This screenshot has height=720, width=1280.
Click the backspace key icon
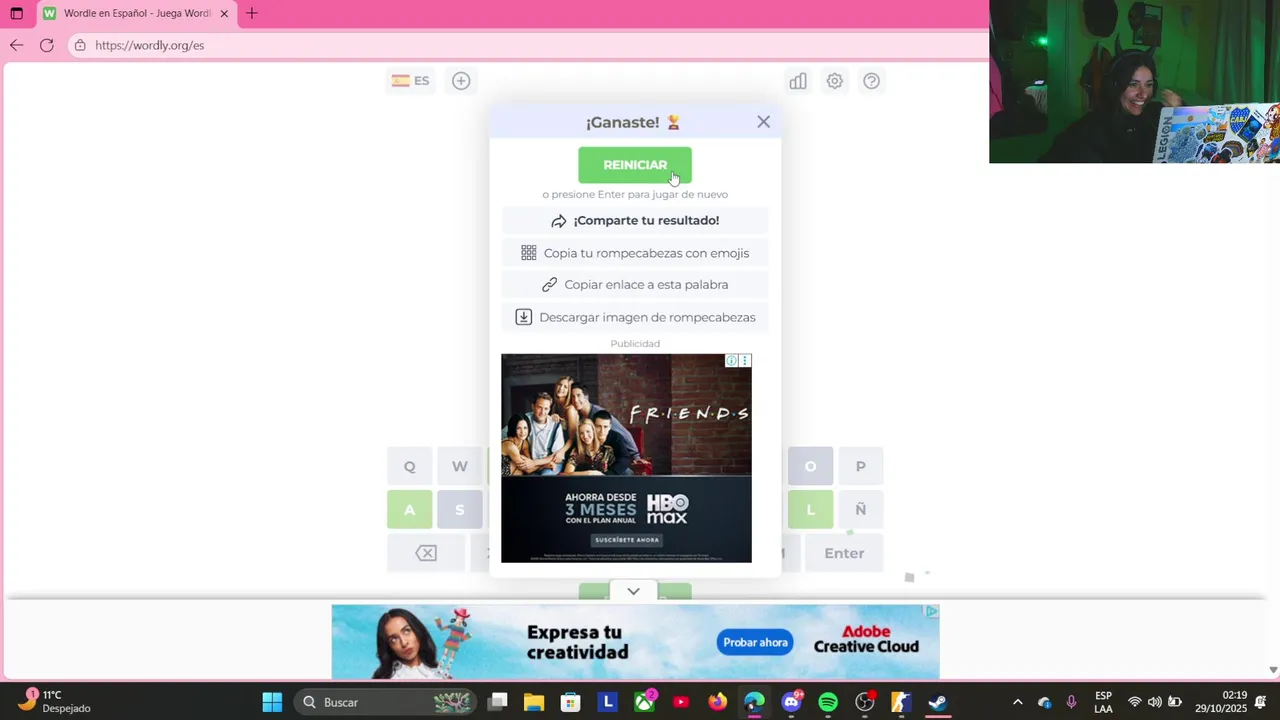coord(426,553)
